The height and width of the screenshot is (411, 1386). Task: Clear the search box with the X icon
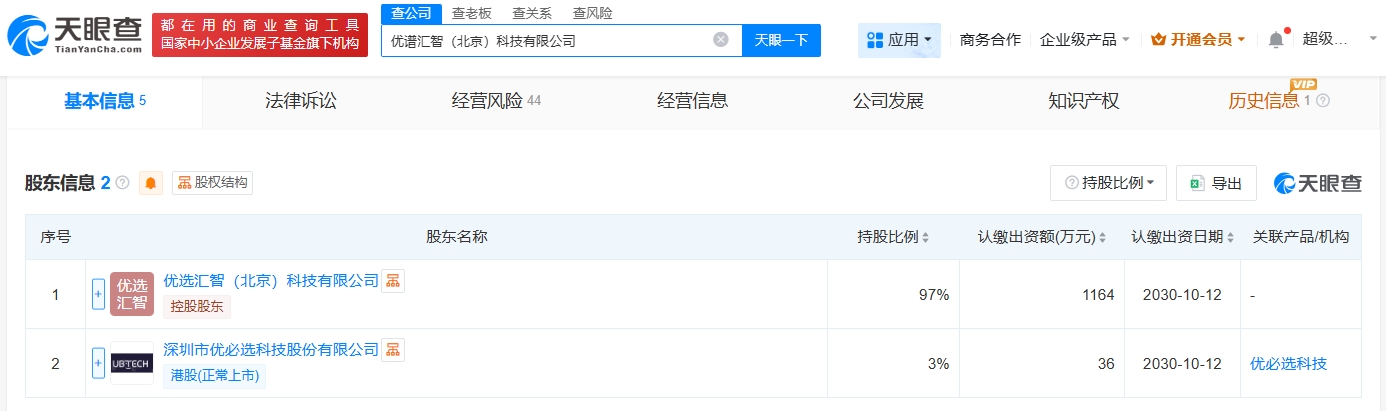tap(720, 40)
